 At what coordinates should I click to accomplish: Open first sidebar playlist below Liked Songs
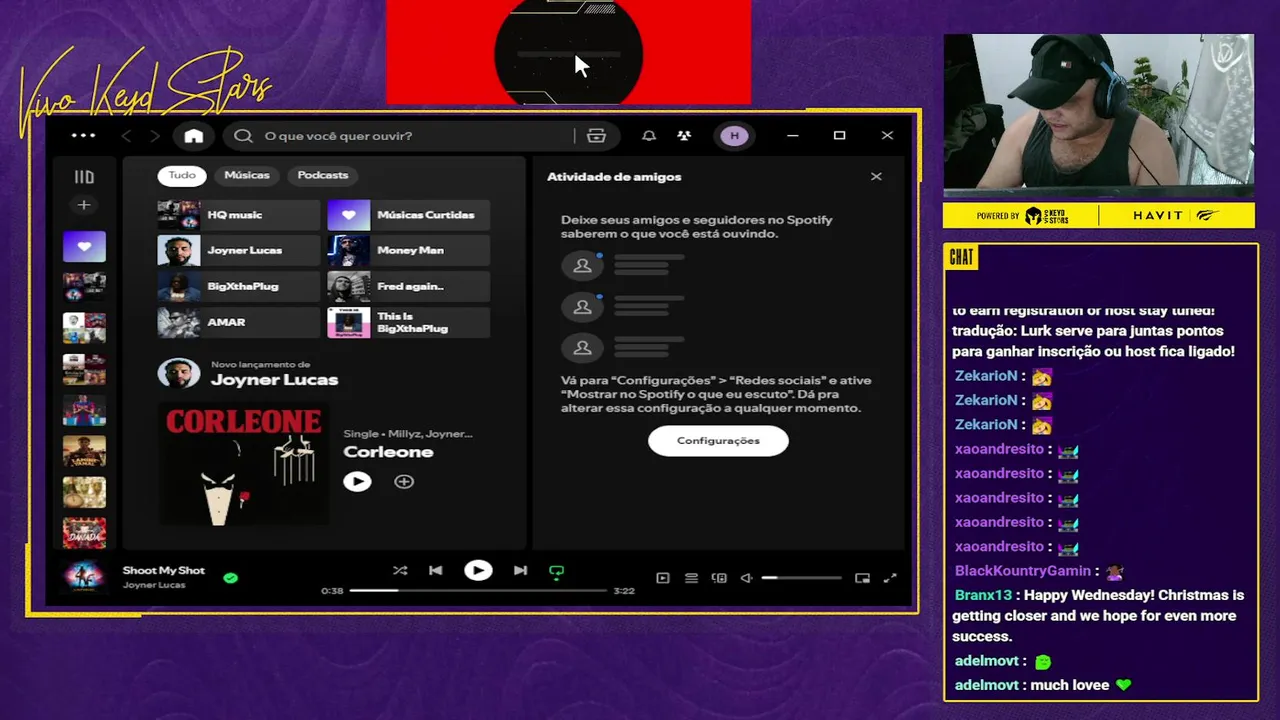(84, 288)
